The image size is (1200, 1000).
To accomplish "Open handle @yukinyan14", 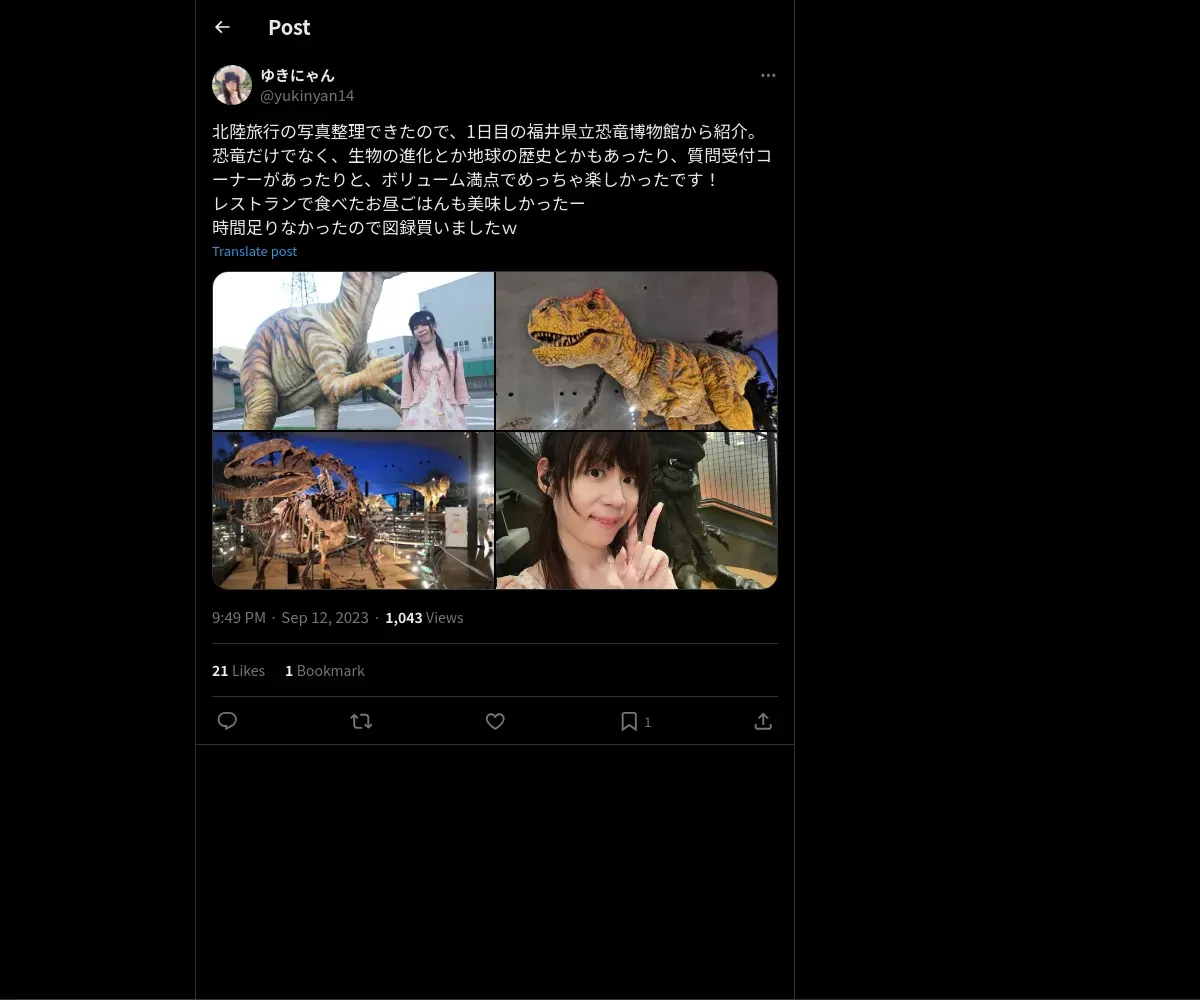I will (307, 96).
